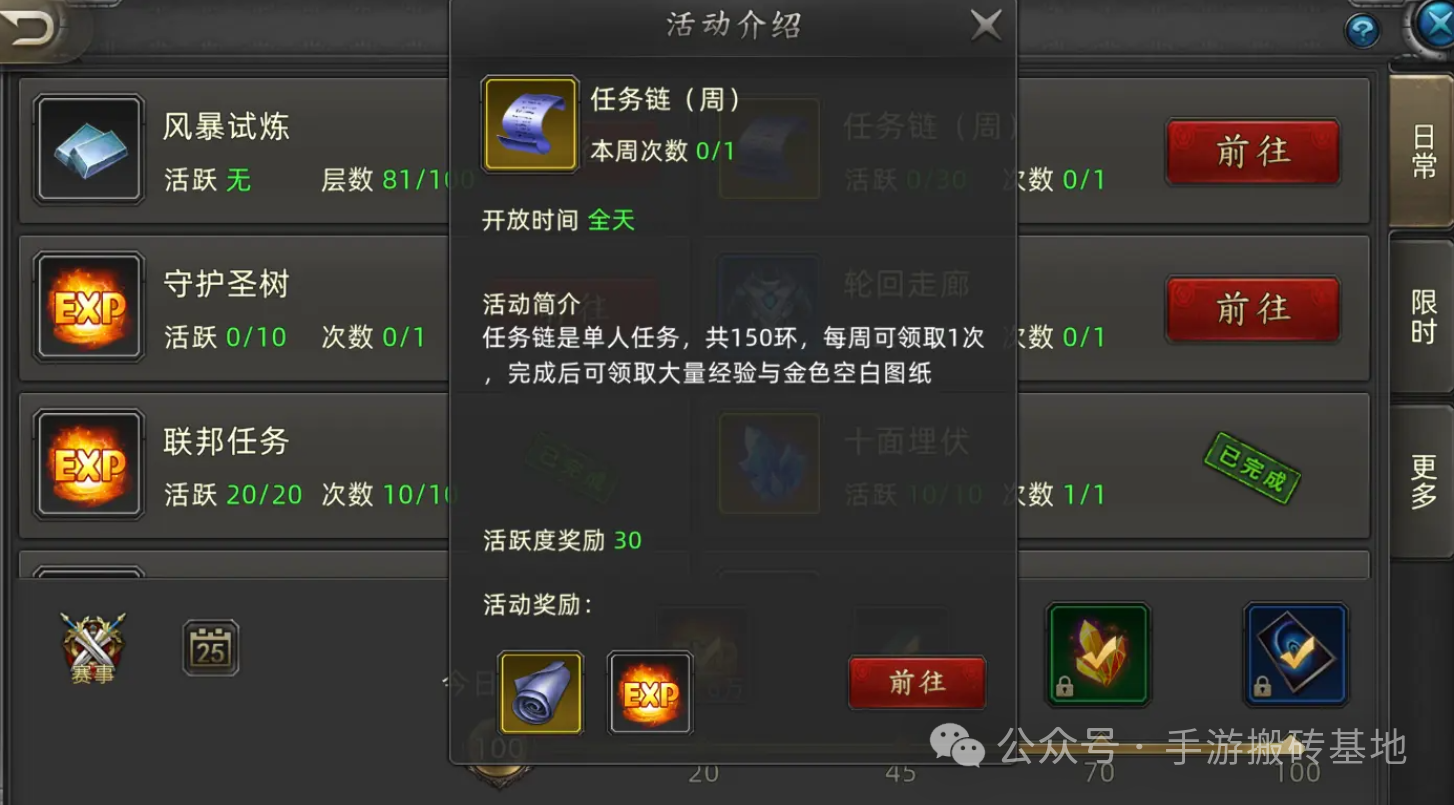The image size is (1454, 805).
Task: Click the 守护圣树 EXP flame icon
Action: pos(89,307)
